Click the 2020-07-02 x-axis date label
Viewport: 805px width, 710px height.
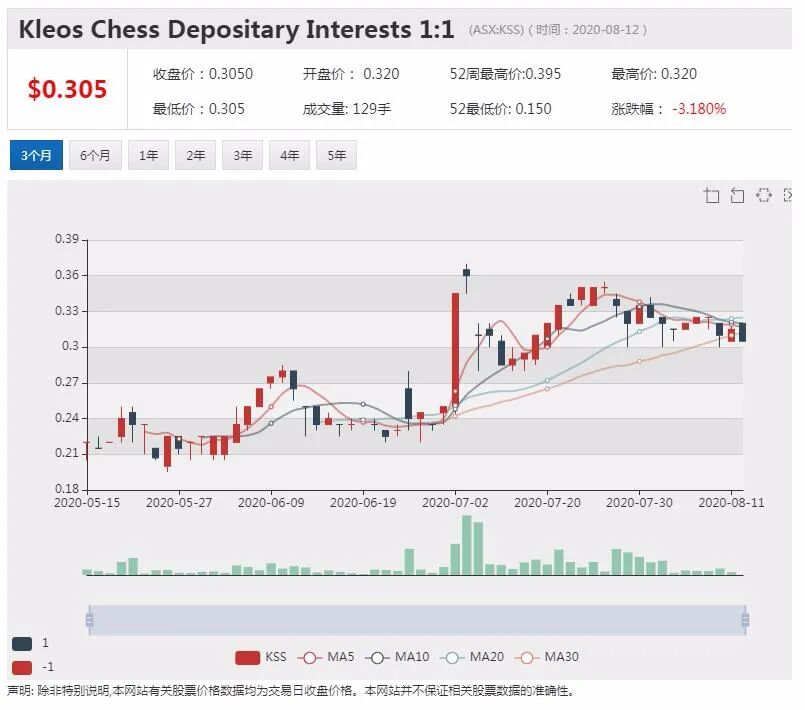pos(455,503)
